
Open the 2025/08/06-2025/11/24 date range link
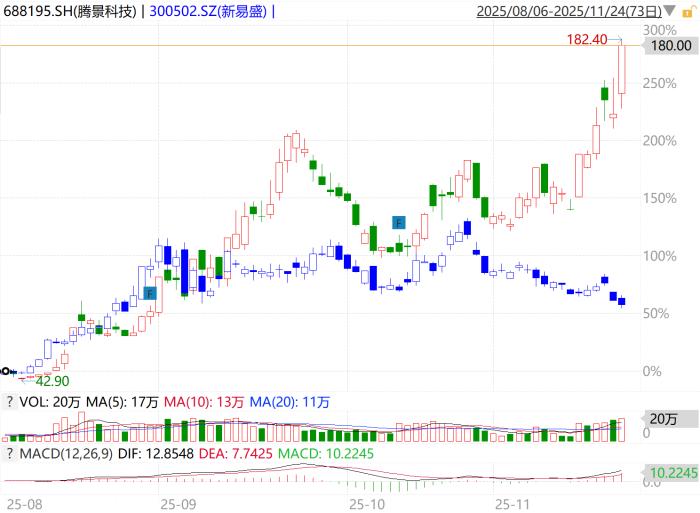(569, 11)
